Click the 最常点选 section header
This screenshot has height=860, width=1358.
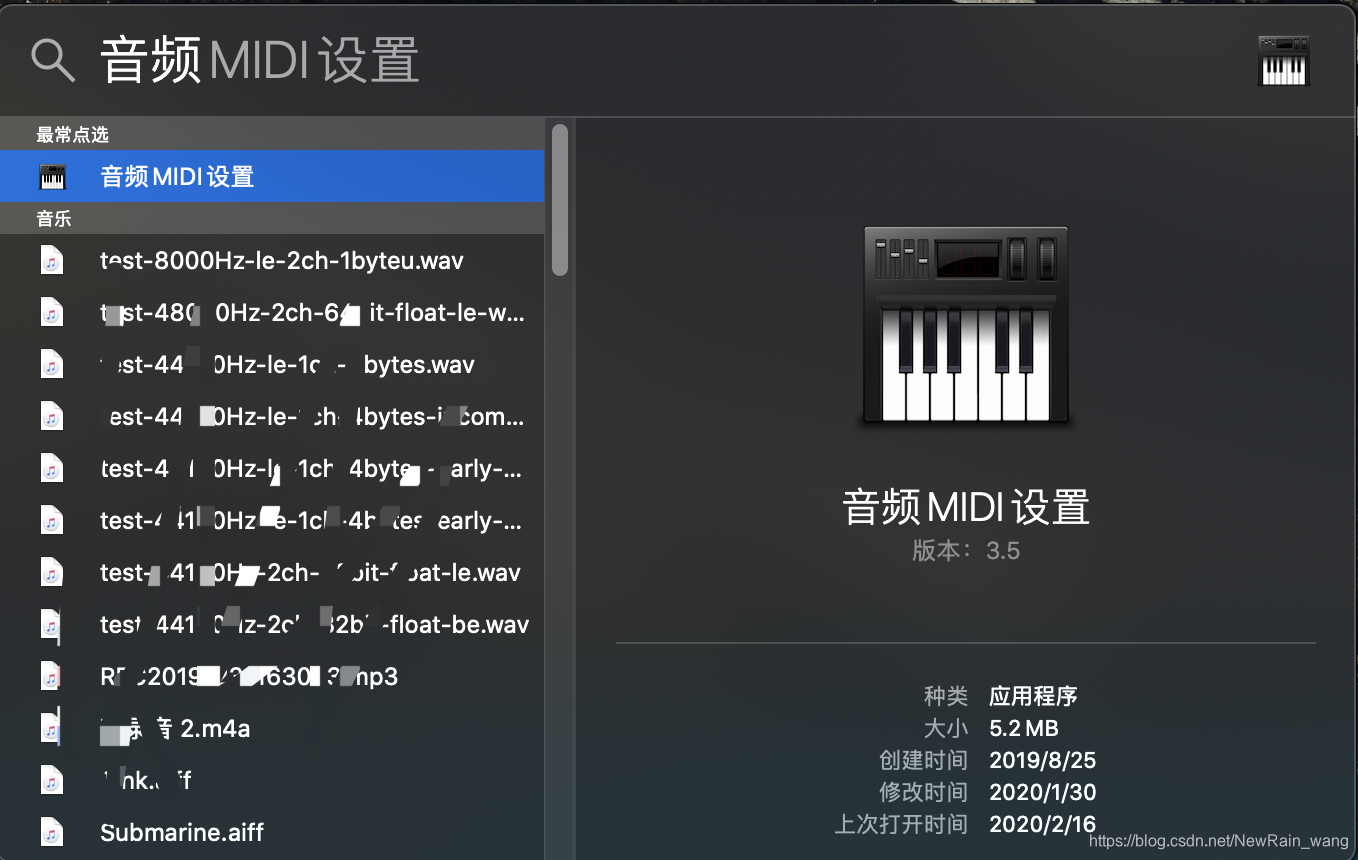(x=72, y=134)
